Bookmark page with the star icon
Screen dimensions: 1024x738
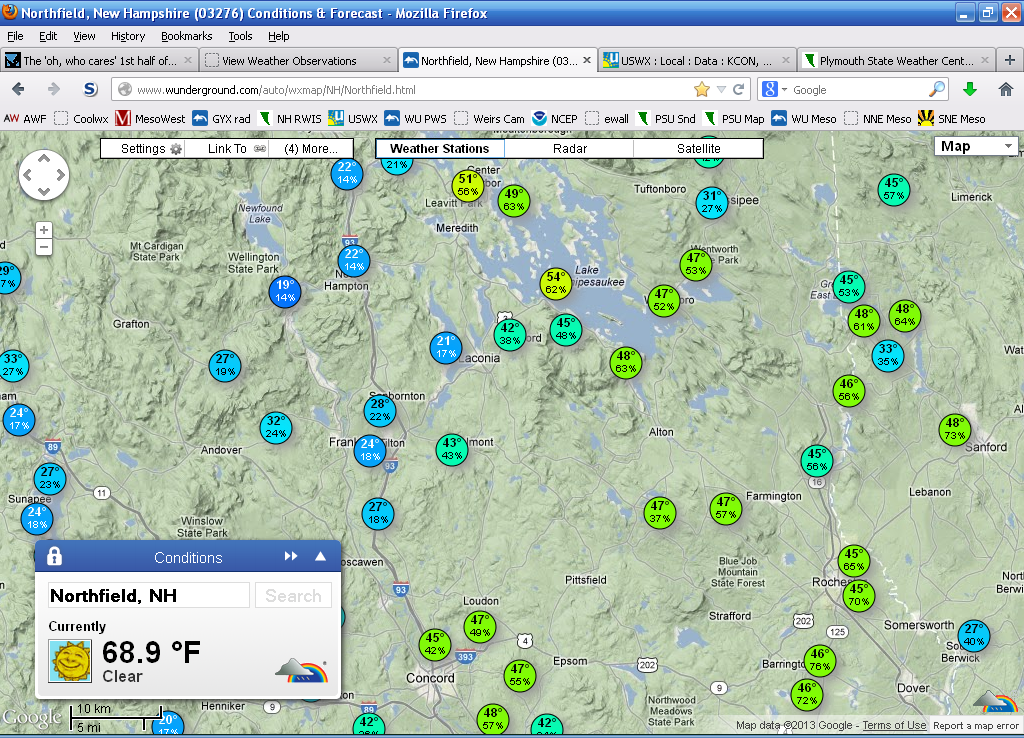coord(702,89)
